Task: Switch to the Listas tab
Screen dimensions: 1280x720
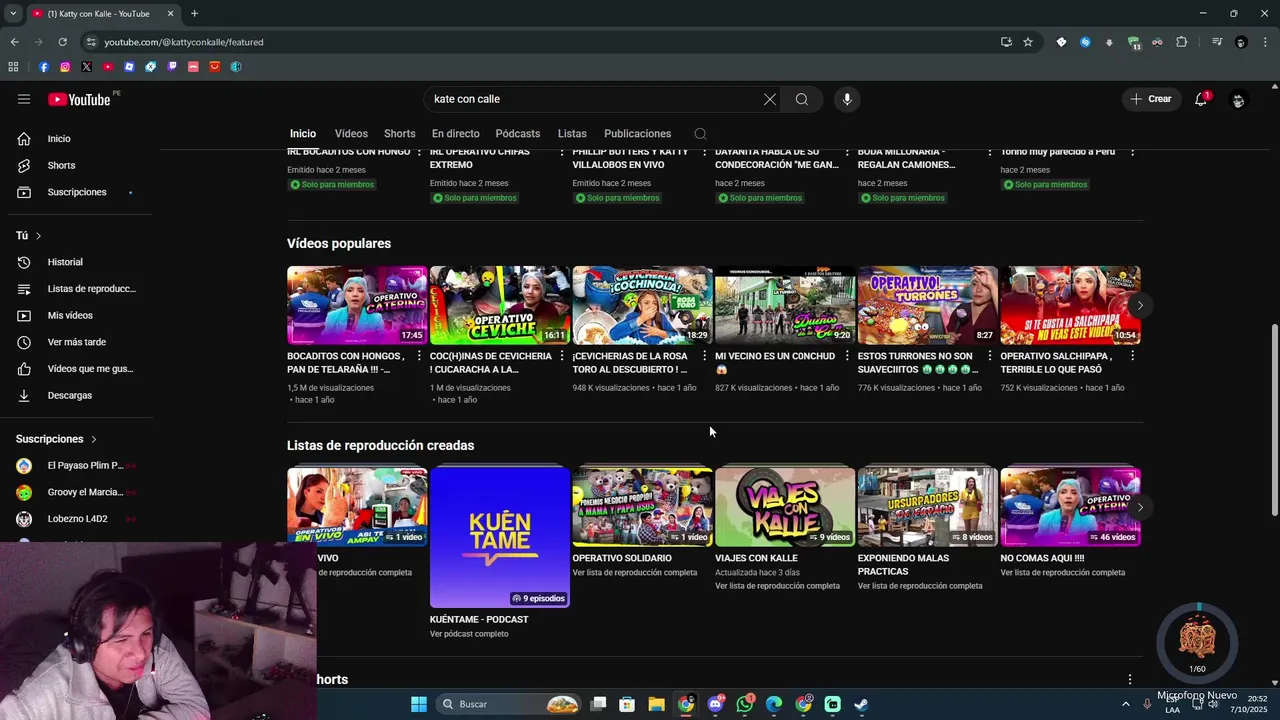Action: (x=572, y=134)
